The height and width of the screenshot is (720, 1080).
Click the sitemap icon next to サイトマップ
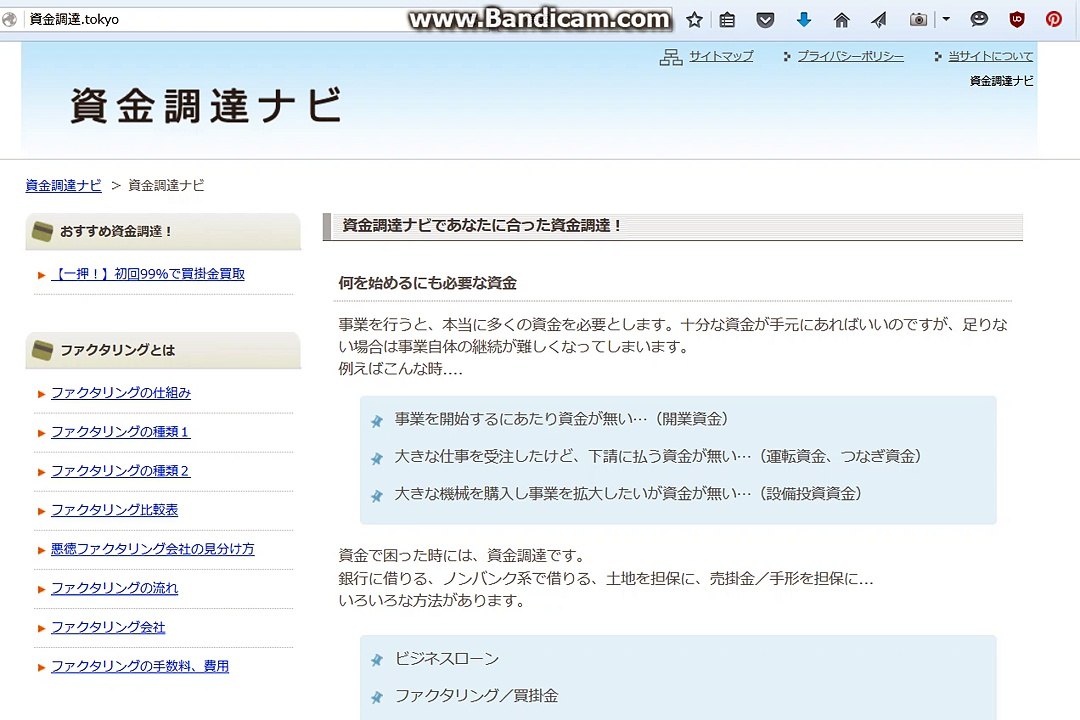pyautogui.click(x=671, y=57)
